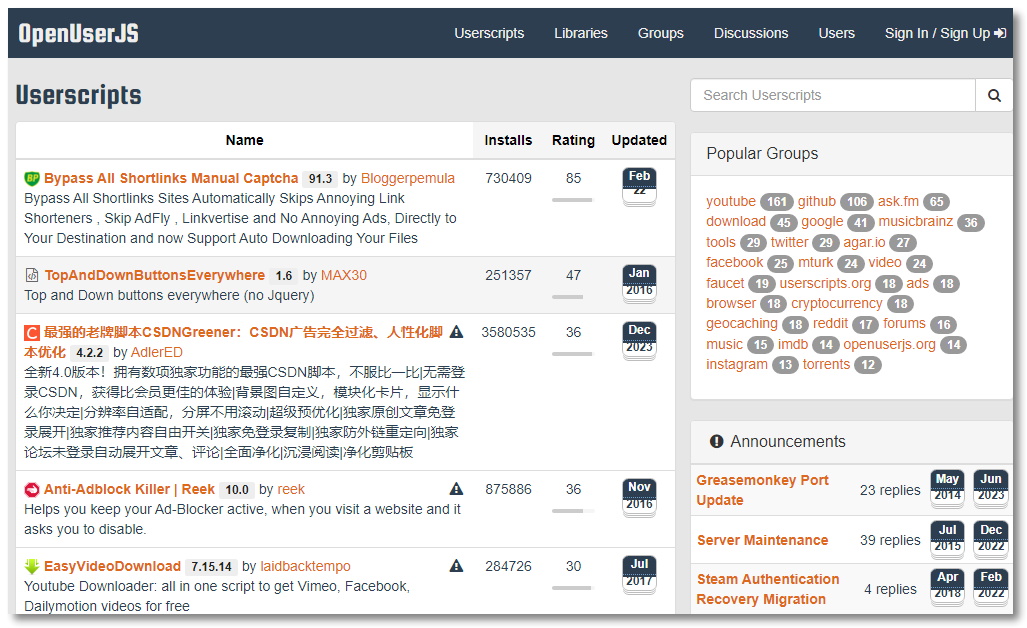Open the userscripts.org group
This screenshot has height=628, width=1027.
click(825, 283)
